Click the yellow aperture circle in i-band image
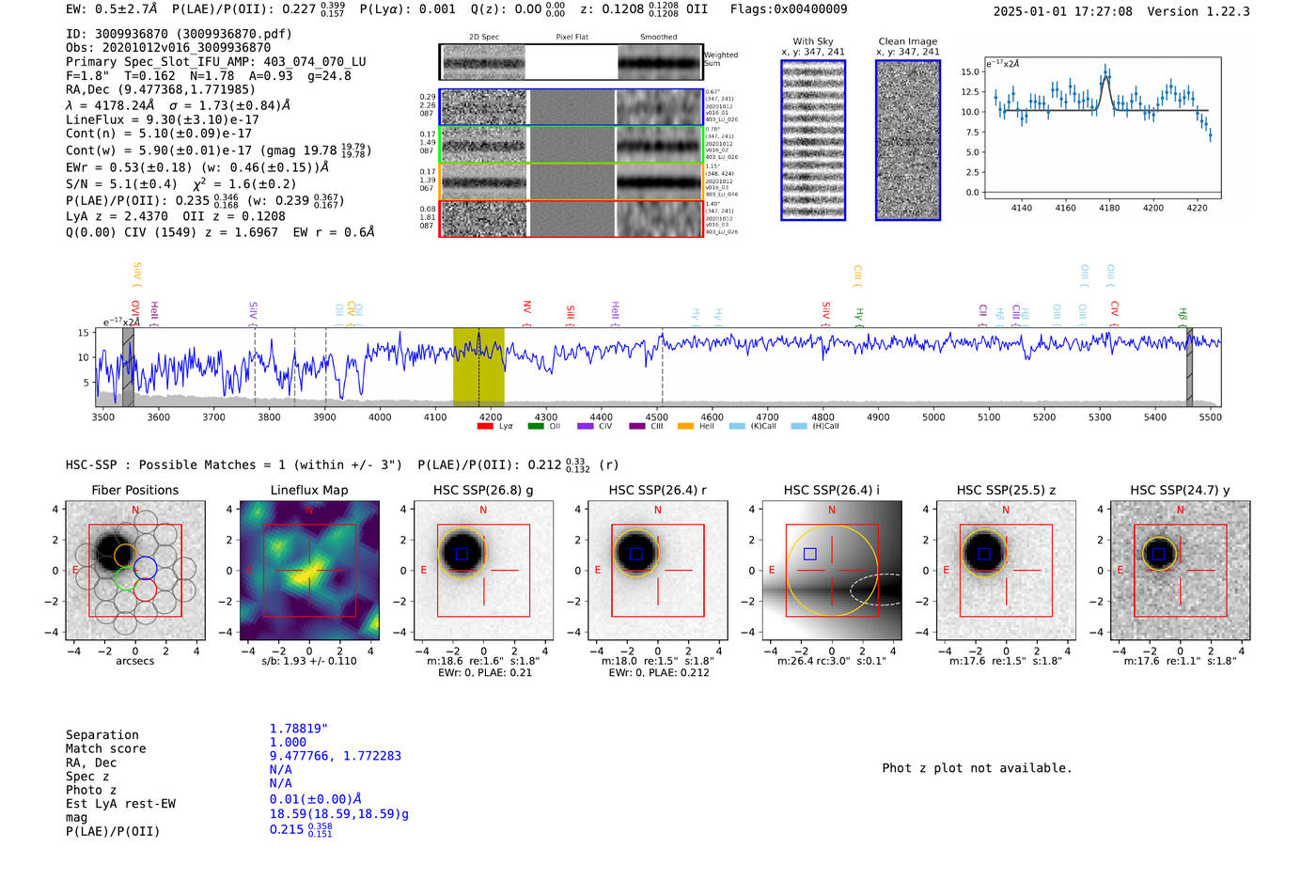This screenshot has width=1316, height=896. coord(832,571)
